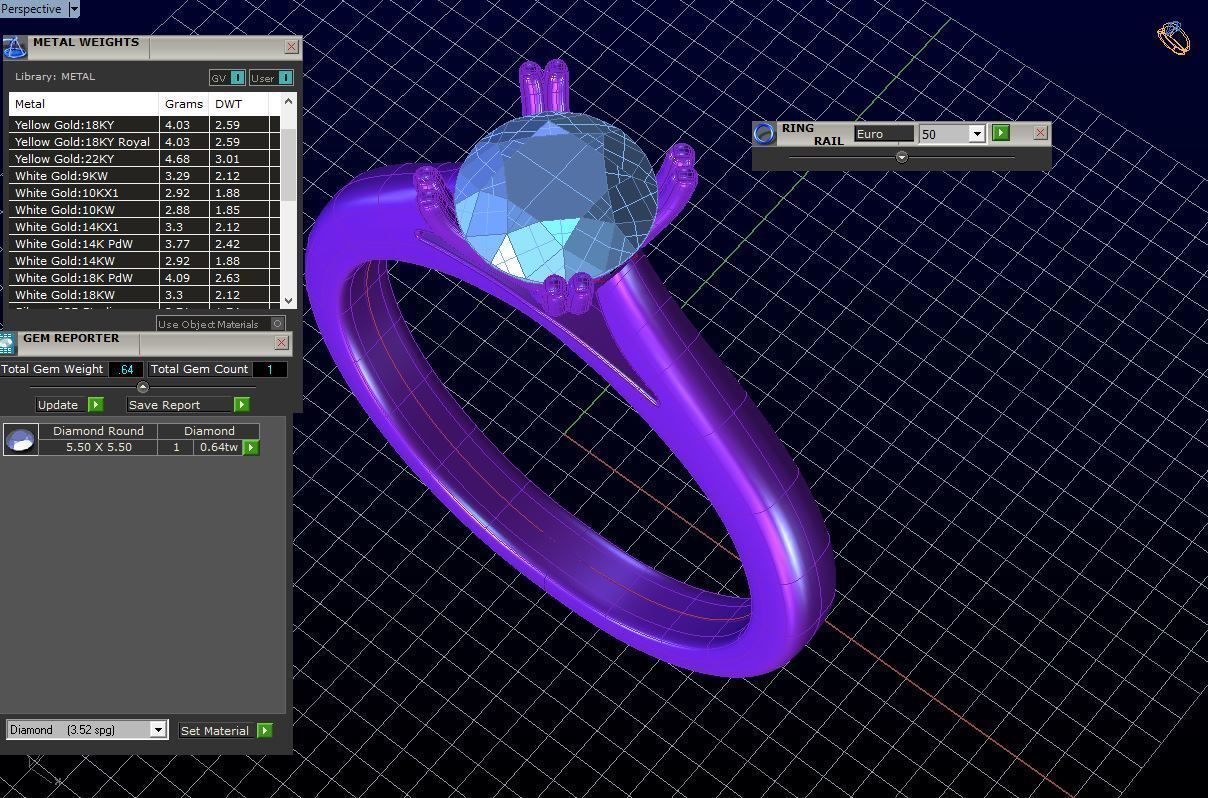Click the 4.68 grams value
Viewport: 1208px width, 798px height.
click(x=177, y=159)
